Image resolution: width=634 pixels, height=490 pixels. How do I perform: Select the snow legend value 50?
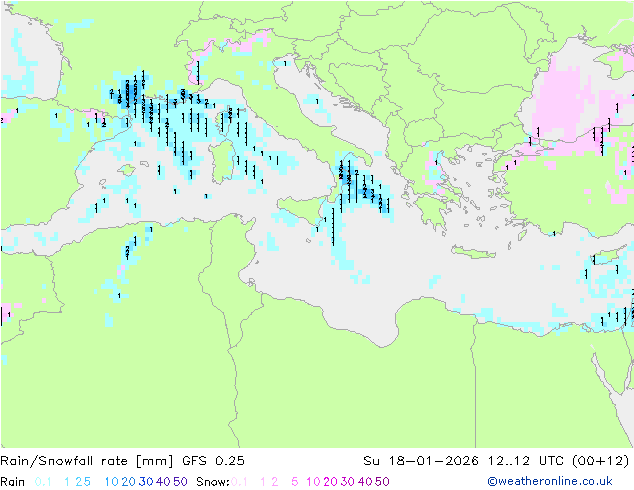click(383, 482)
